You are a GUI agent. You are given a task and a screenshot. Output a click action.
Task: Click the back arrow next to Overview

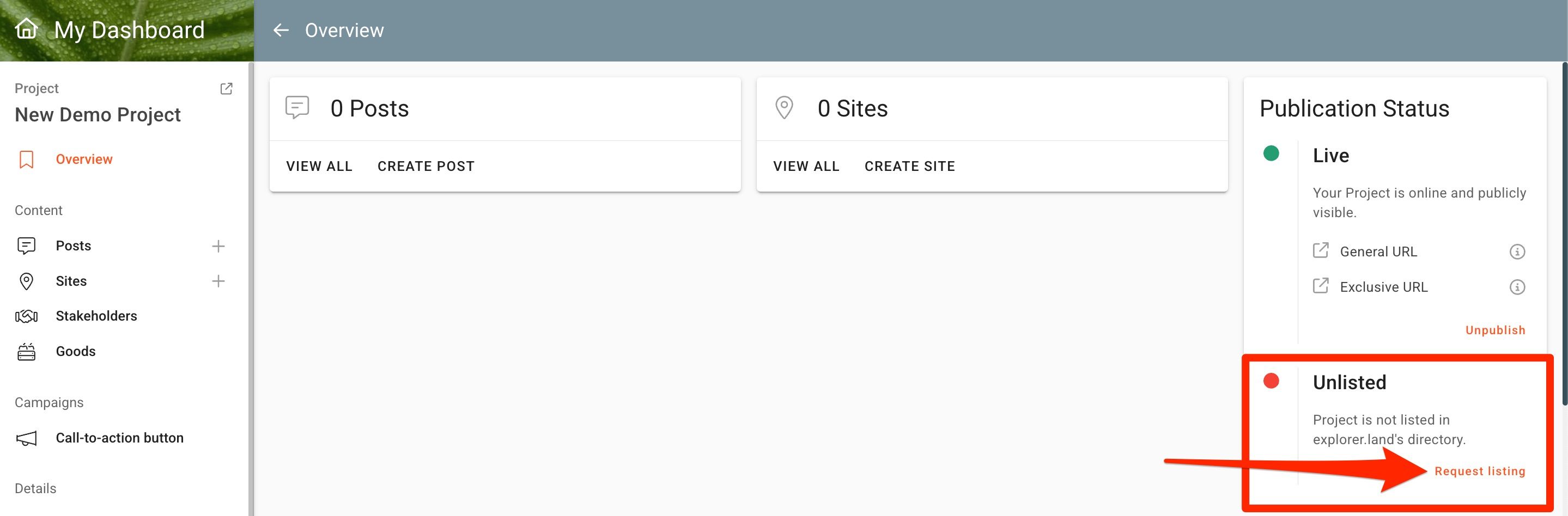281,30
